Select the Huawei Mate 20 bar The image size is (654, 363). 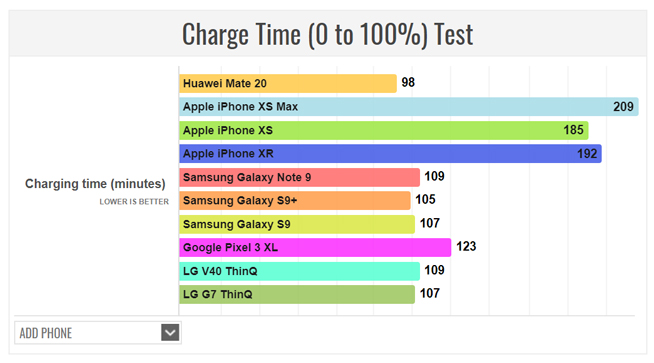click(x=288, y=83)
